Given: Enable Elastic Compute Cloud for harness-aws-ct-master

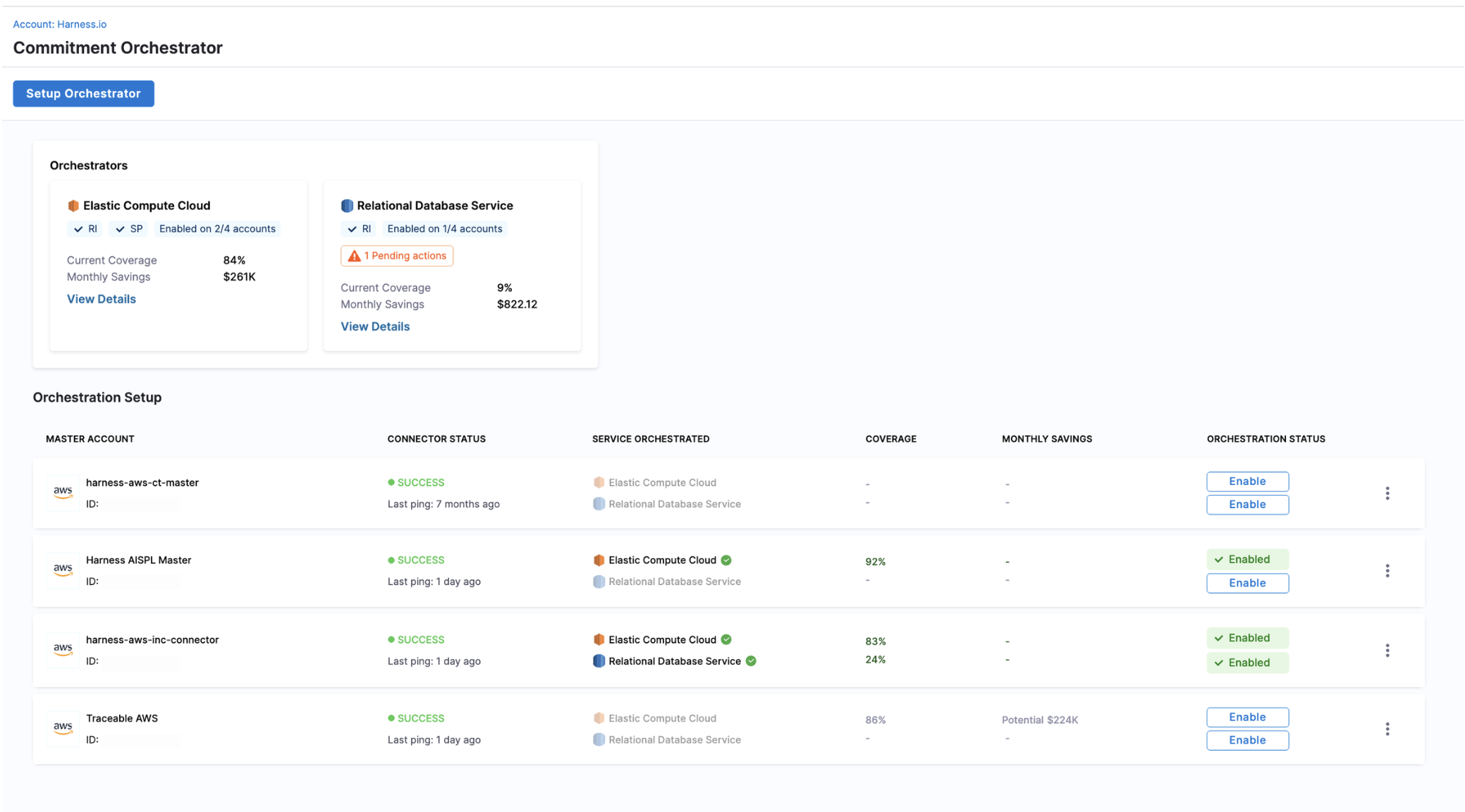Looking at the screenshot, I should point(1246,481).
